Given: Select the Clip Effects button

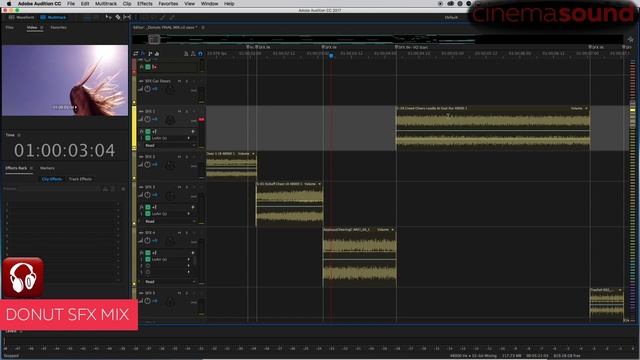Looking at the screenshot, I should coord(52,179).
